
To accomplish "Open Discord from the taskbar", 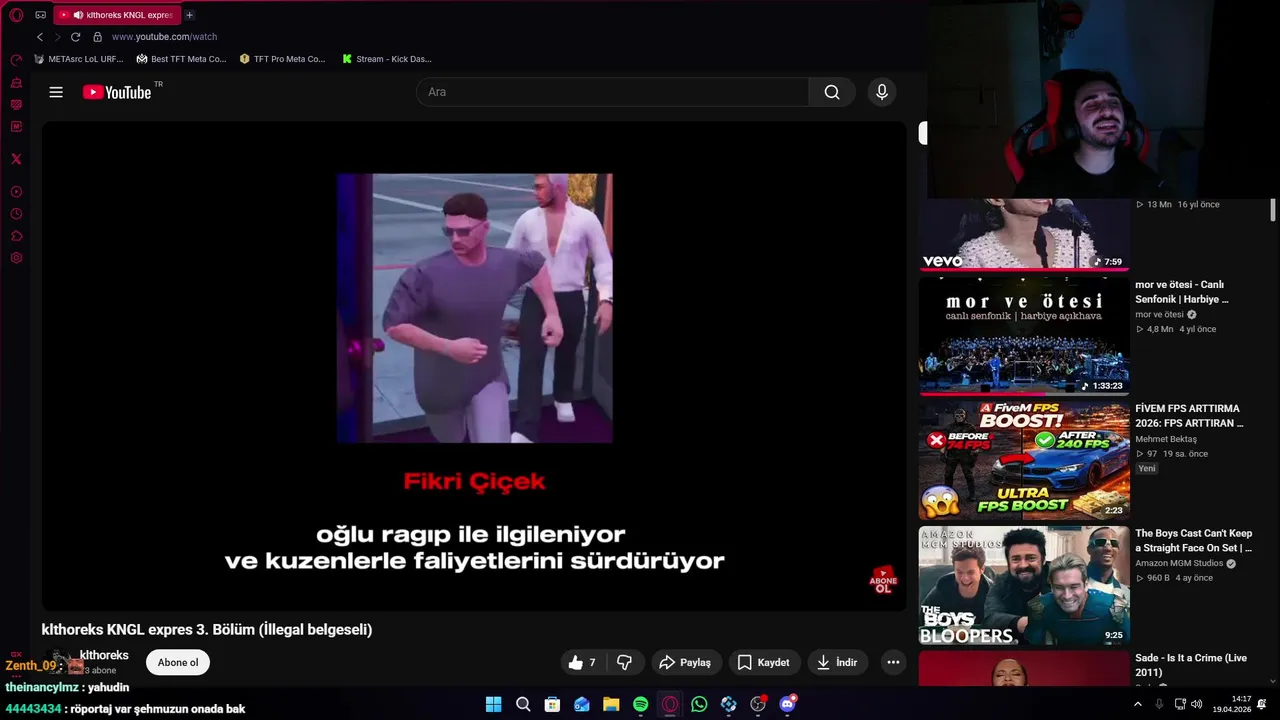I will pyautogui.click(x=788, y=704).
